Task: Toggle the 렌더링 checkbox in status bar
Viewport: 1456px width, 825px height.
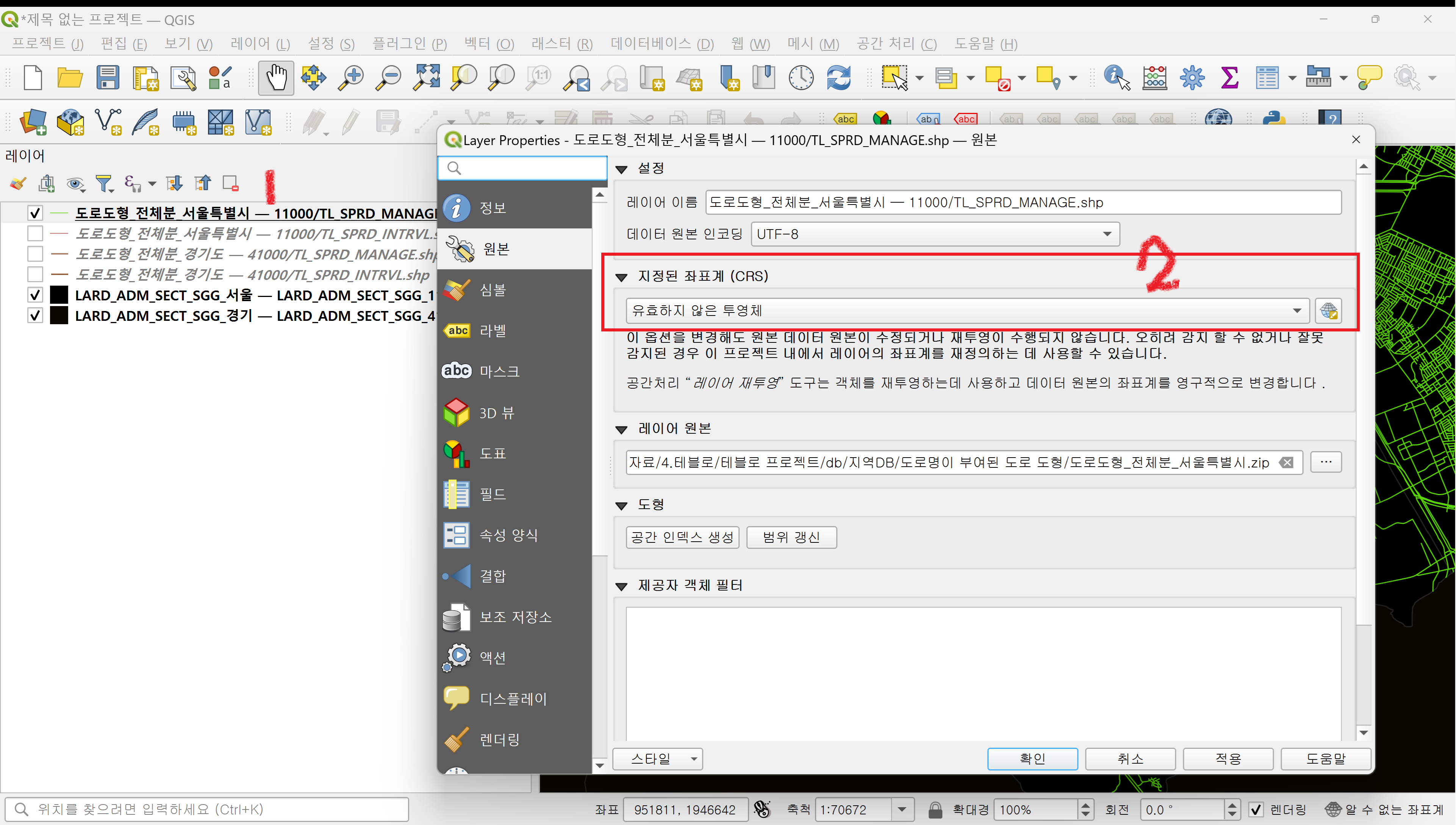Action: pos(1256,810)
